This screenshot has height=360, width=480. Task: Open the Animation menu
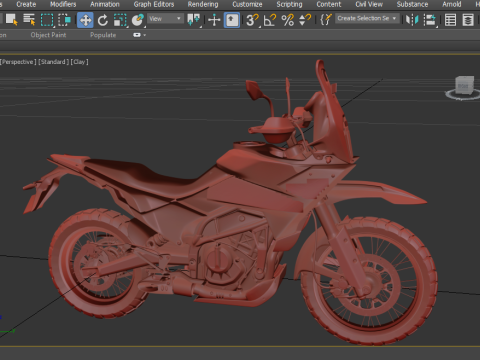105,4
